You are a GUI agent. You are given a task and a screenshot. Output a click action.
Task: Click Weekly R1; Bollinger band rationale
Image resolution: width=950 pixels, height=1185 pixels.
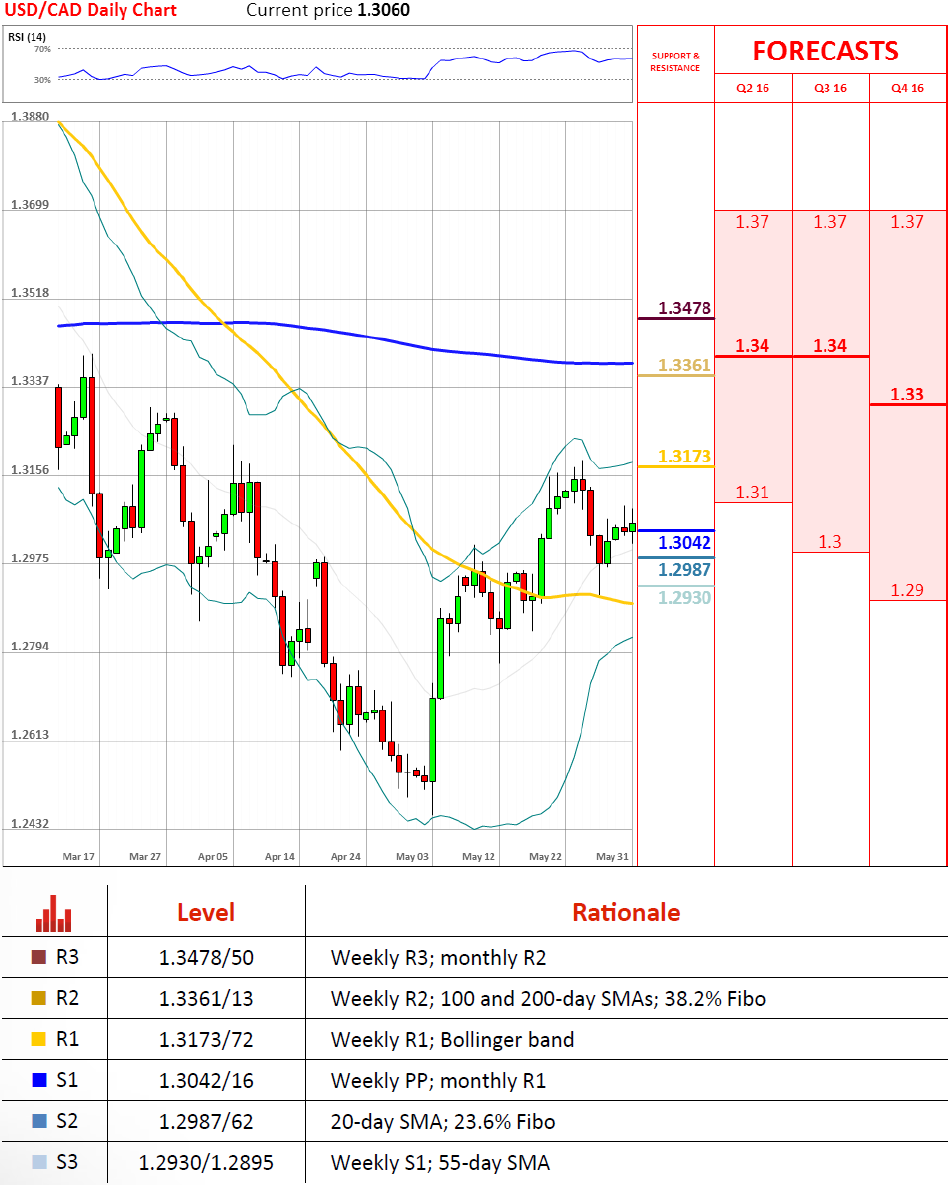tap(452, 1040)
